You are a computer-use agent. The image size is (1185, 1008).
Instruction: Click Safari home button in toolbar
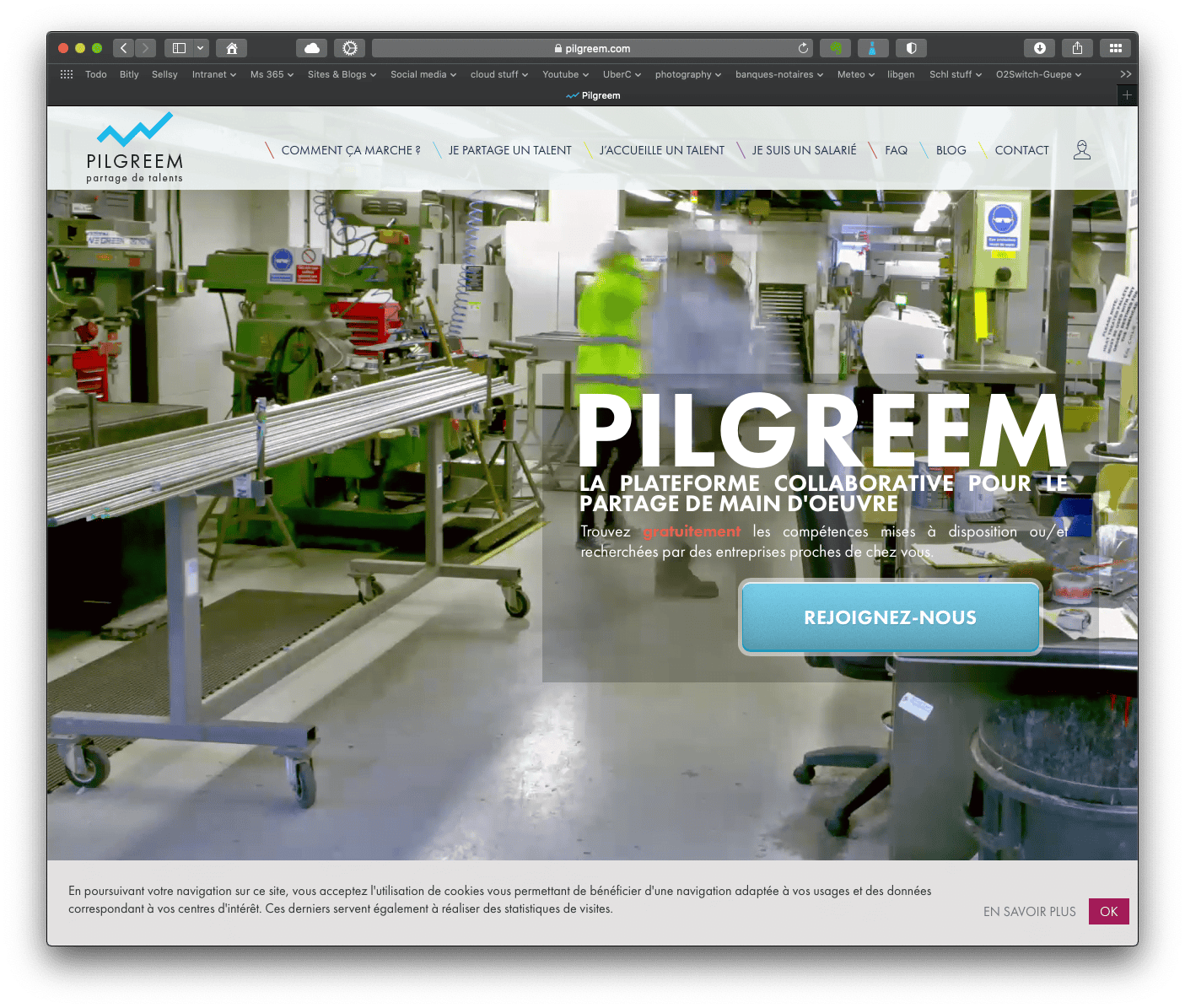tap(232, 48)
